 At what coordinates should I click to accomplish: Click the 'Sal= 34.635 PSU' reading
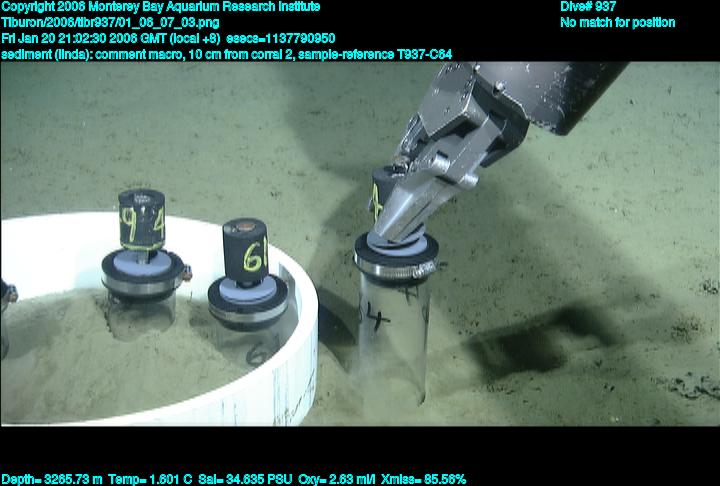(x=245, y=480)
